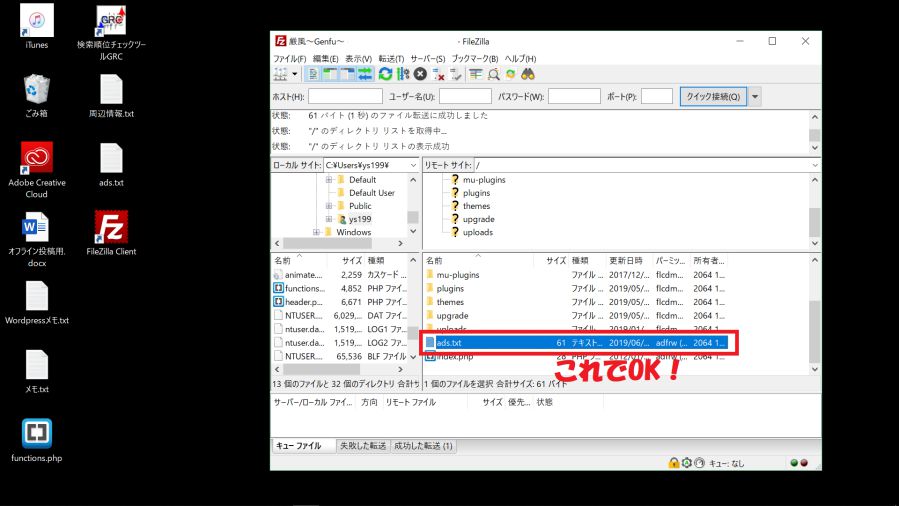Click the クイック接続(Q) button

pos(713,96)
